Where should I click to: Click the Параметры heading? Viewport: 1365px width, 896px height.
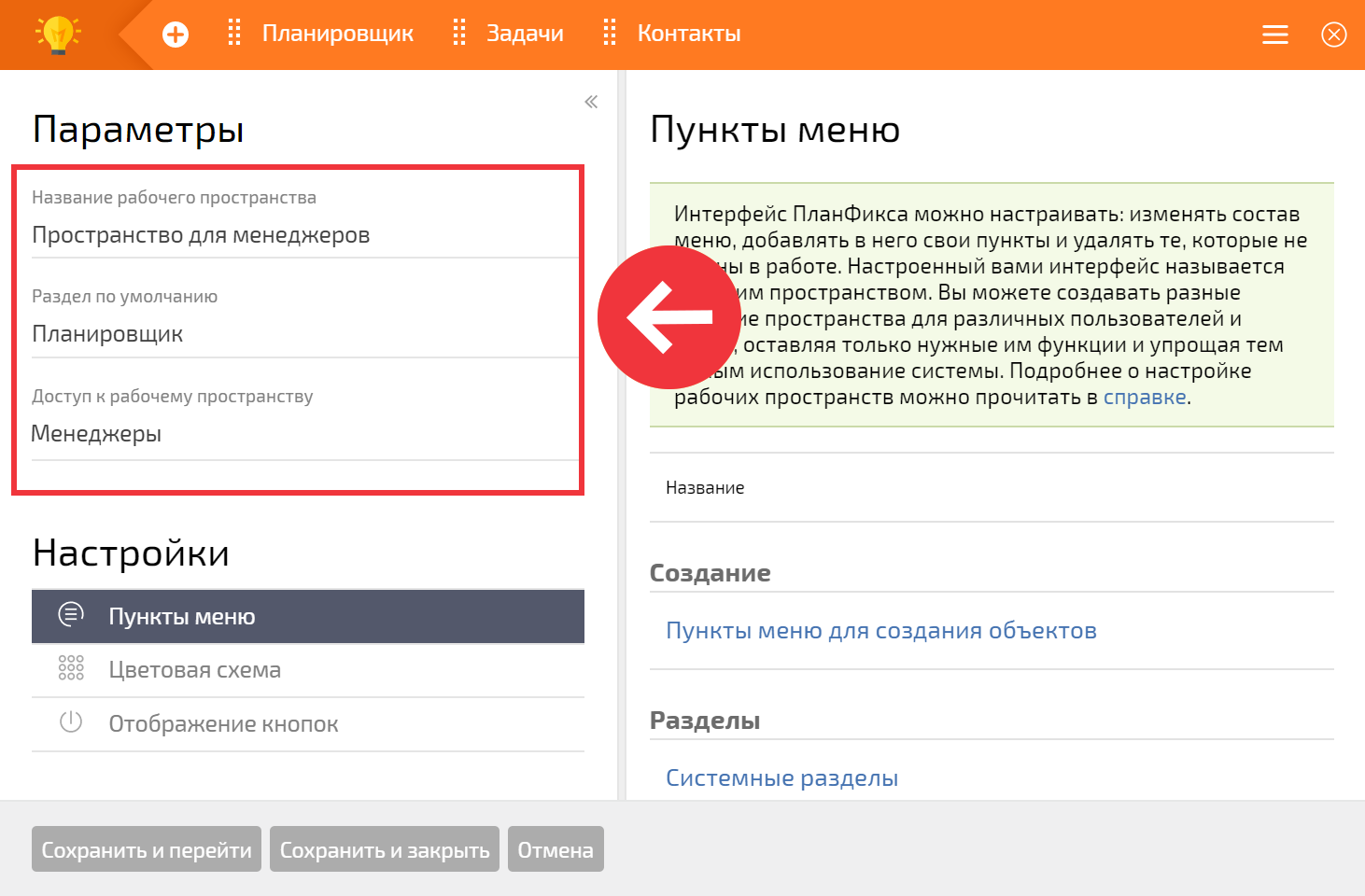(138, 129)
